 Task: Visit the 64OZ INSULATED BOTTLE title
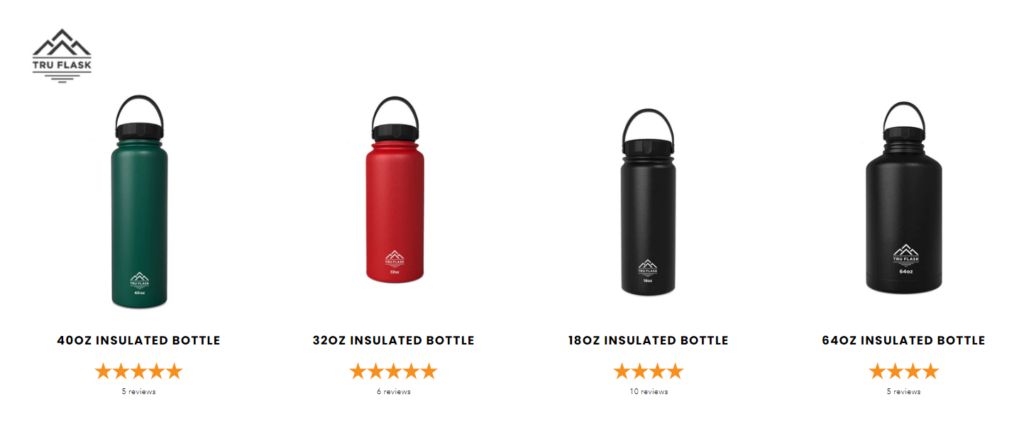[903, 340]
